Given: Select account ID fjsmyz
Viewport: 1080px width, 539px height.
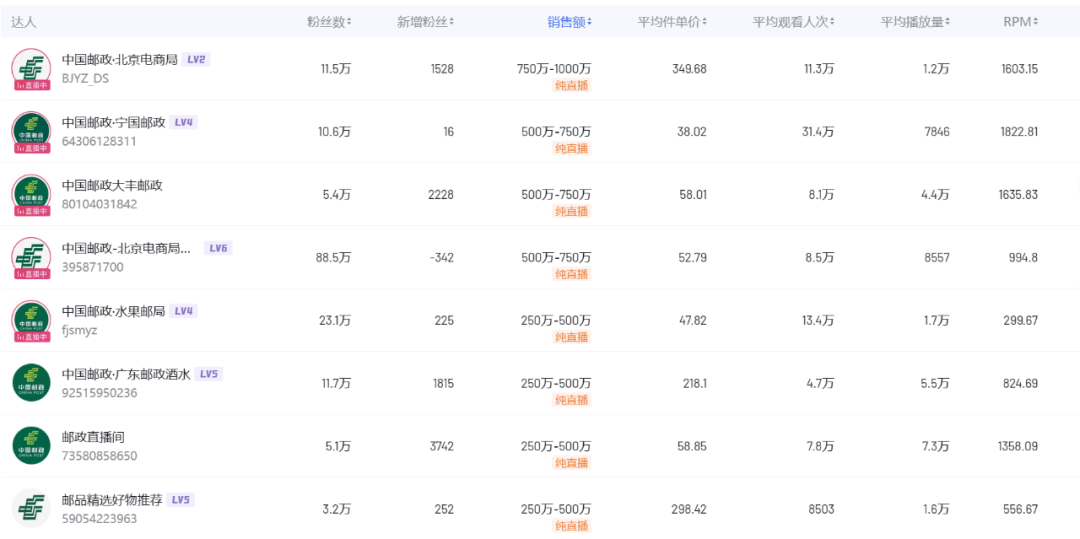Looking at the screenshot, I should (x=80, y=330).
